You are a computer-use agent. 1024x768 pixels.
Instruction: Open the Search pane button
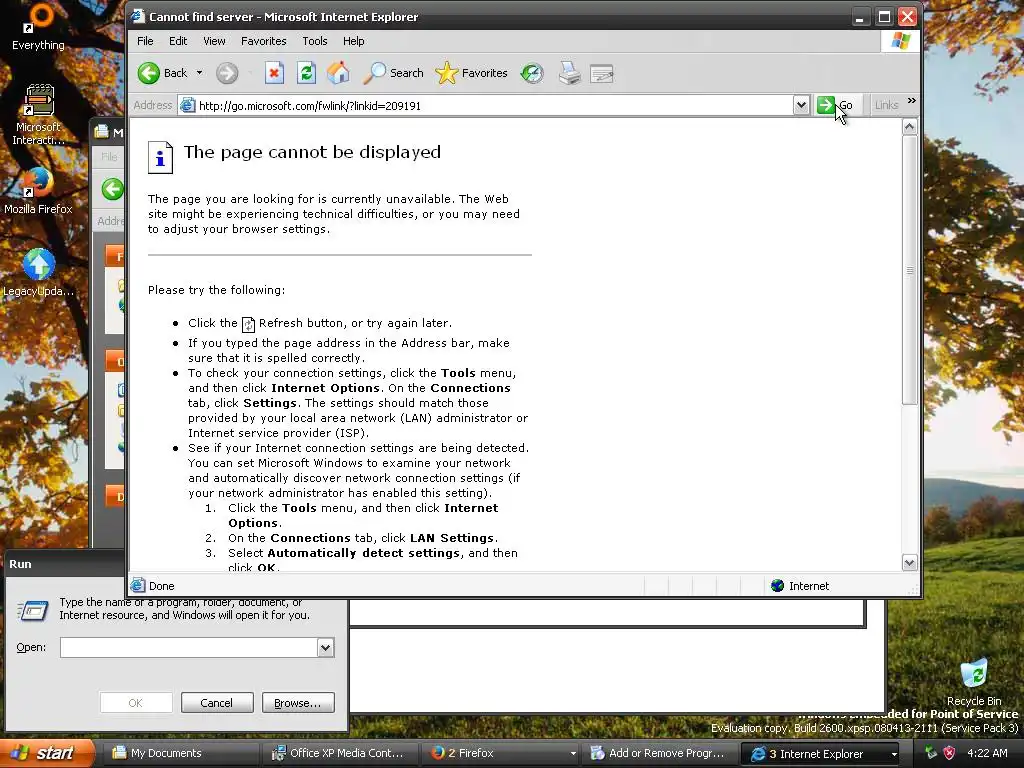[x=393, y=73]
